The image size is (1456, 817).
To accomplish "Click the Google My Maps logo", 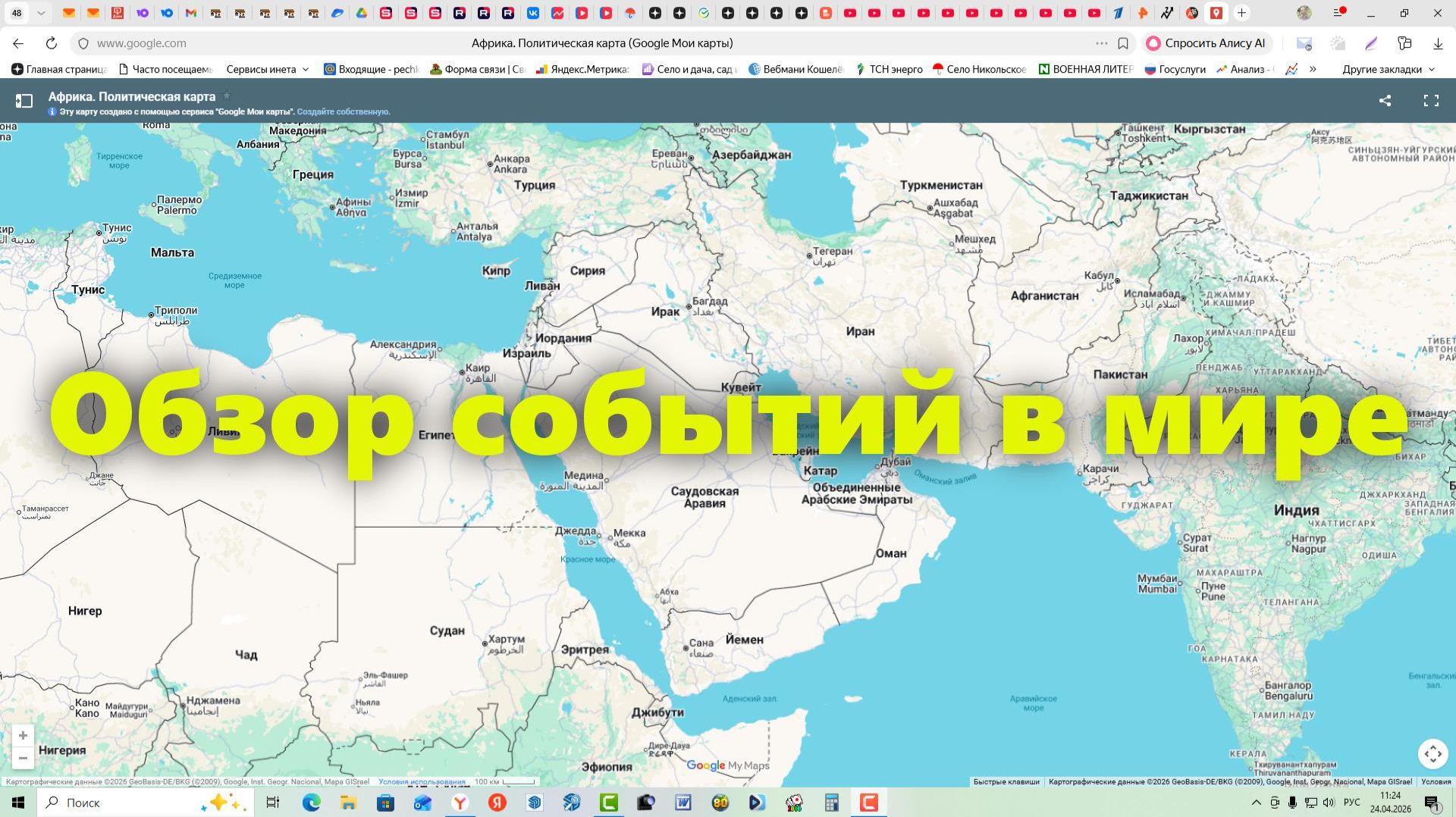I will [x=726, y=765].
